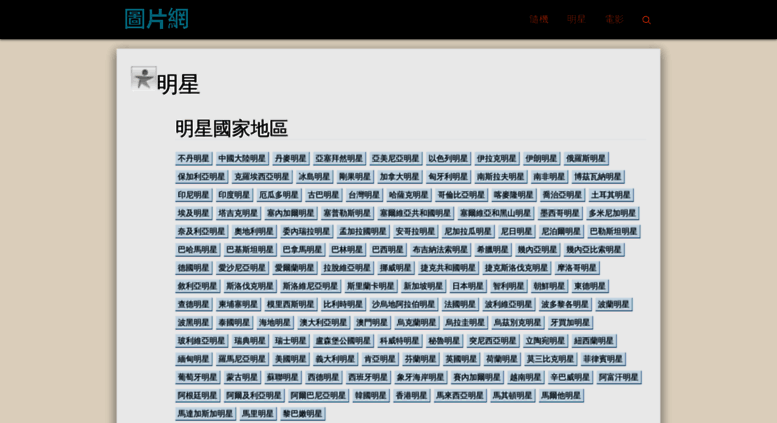Open the 哥倫比亞明星 tag
The image size is (777, 423).
(461, 195)
